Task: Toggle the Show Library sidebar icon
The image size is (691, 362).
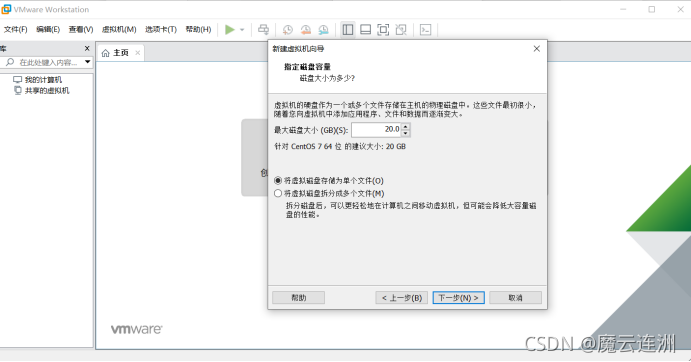Action: [348, 30]
